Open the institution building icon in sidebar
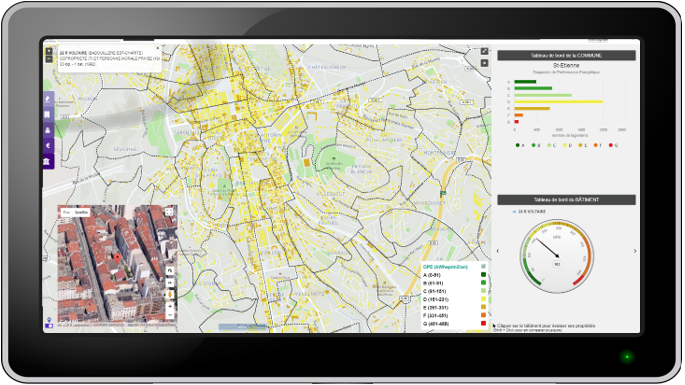 48,162
